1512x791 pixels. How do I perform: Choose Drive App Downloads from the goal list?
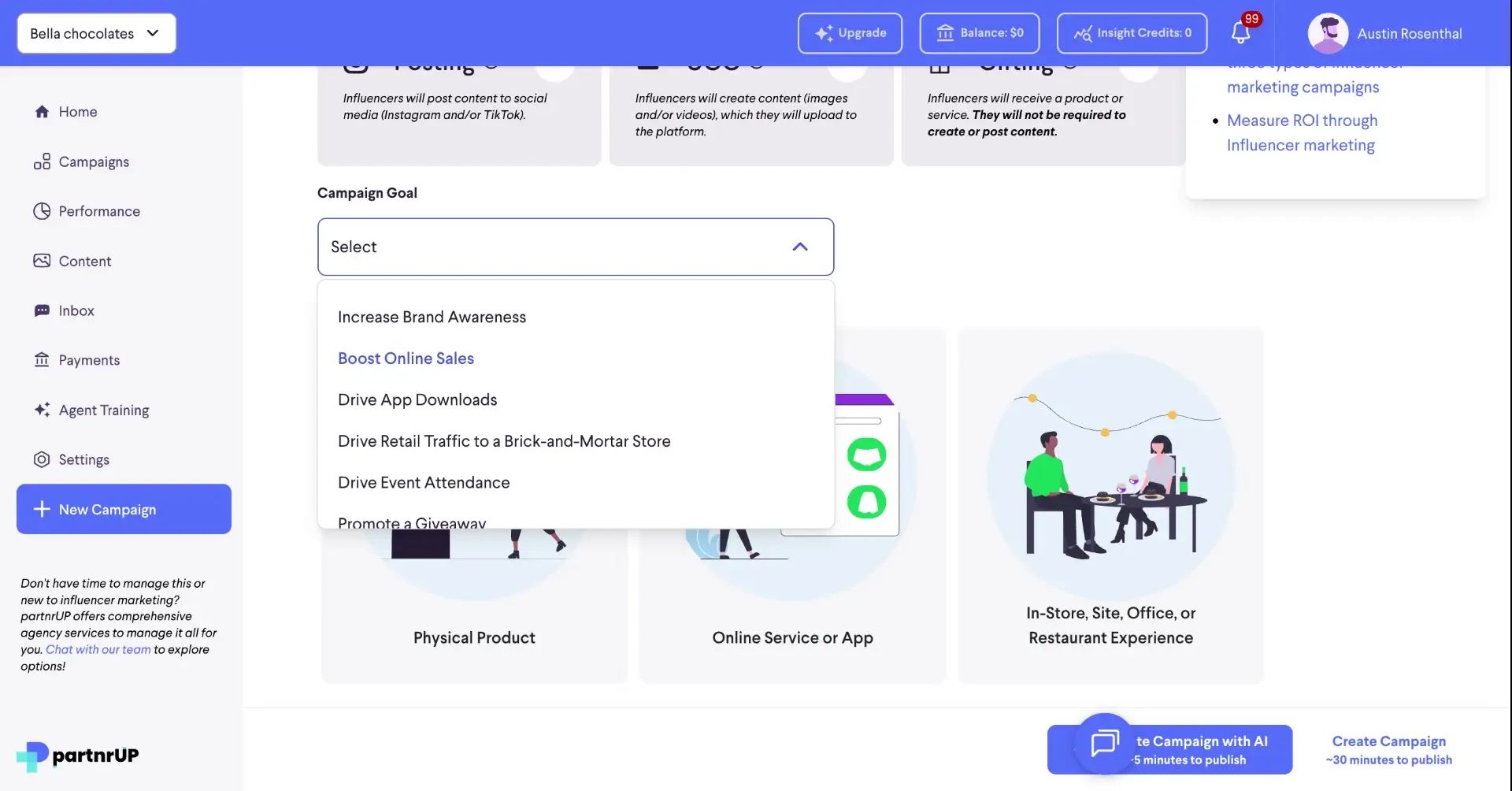(417, 399)
